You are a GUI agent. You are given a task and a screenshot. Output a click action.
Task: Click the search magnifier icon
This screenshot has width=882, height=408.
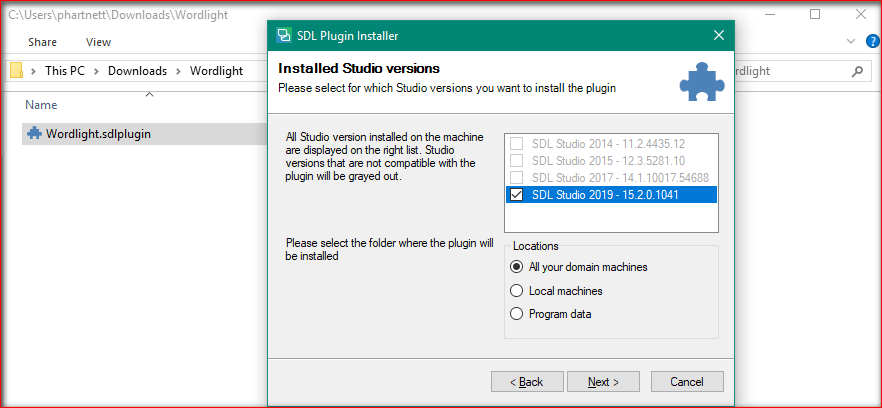[857, 71]
